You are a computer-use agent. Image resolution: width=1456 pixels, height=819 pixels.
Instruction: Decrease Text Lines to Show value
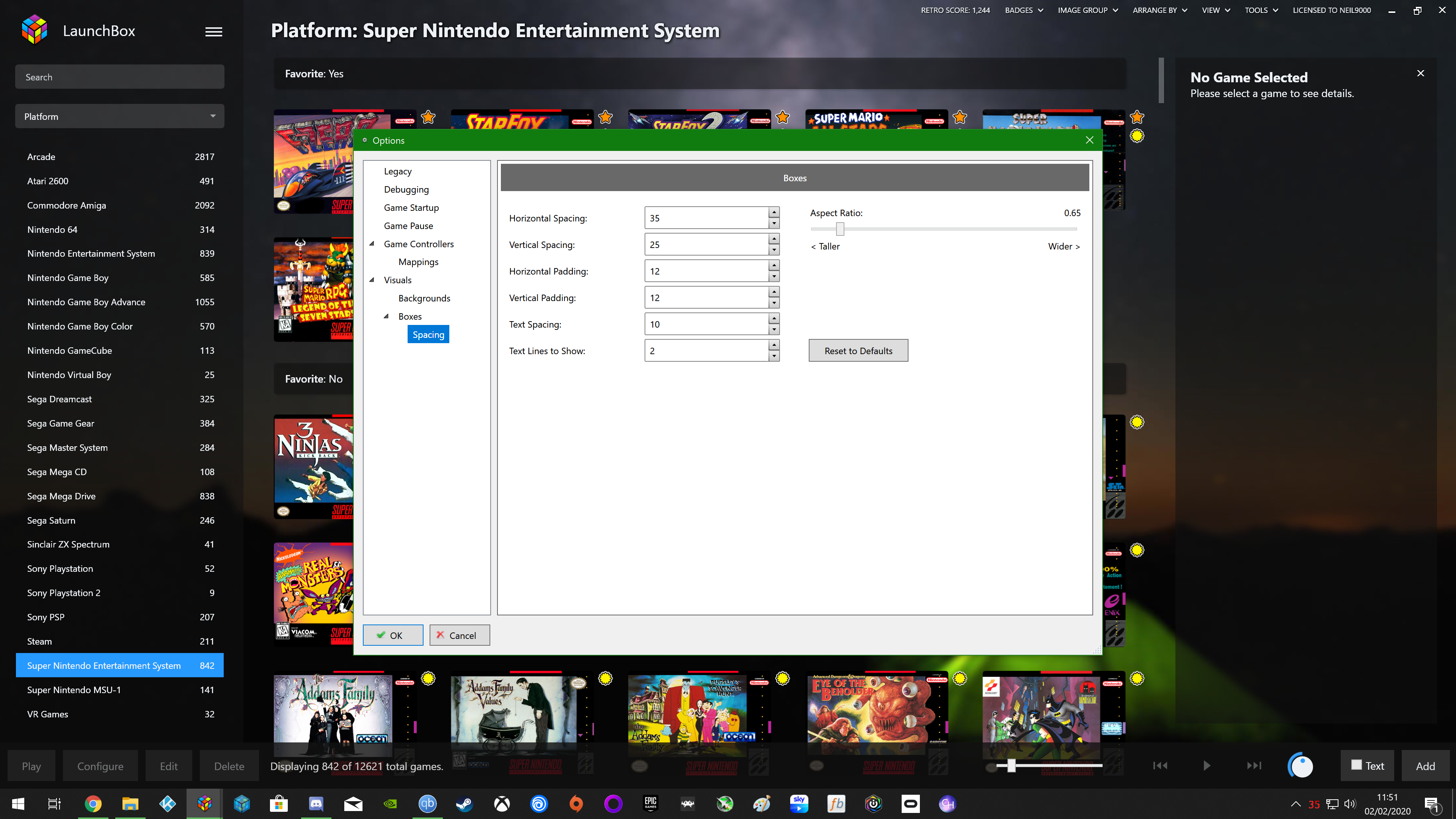point(774,356)
